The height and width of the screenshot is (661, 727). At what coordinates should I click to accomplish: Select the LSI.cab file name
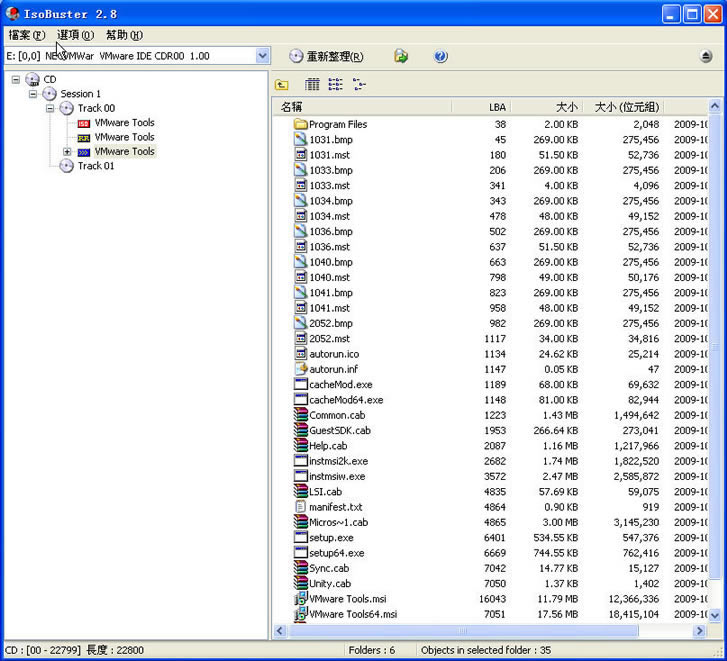325,491
